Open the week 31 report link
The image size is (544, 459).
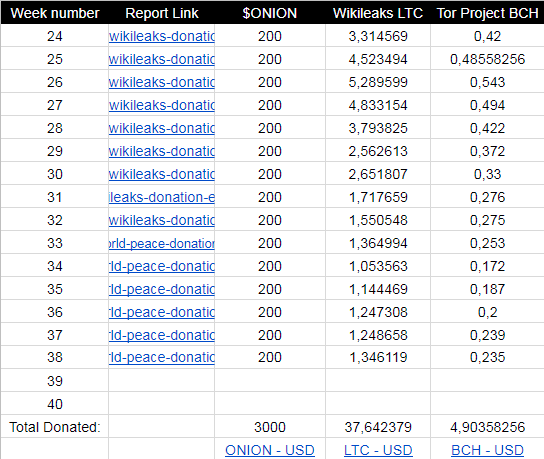point(162,197)
